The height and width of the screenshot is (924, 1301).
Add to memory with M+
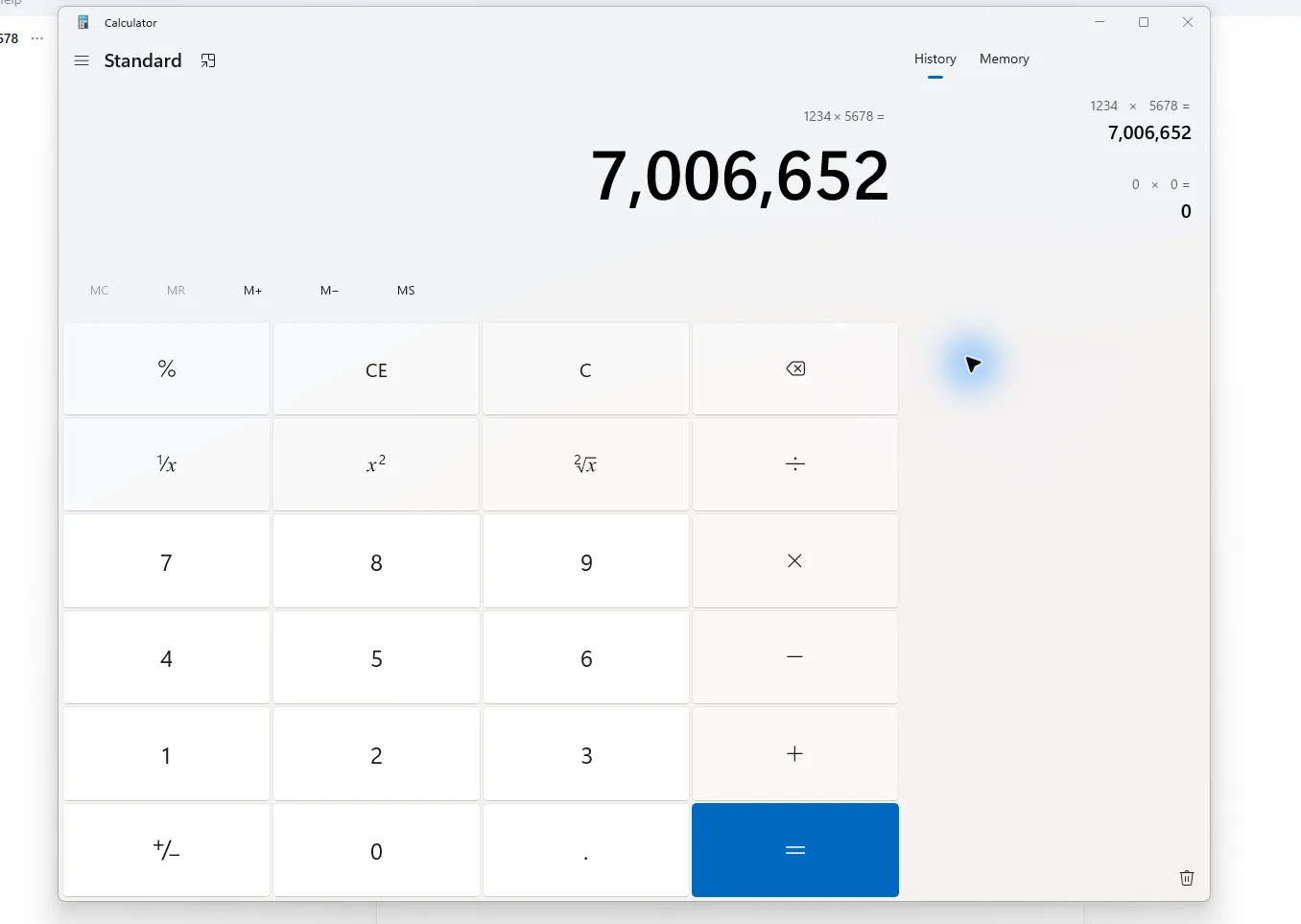coord(253,290)
